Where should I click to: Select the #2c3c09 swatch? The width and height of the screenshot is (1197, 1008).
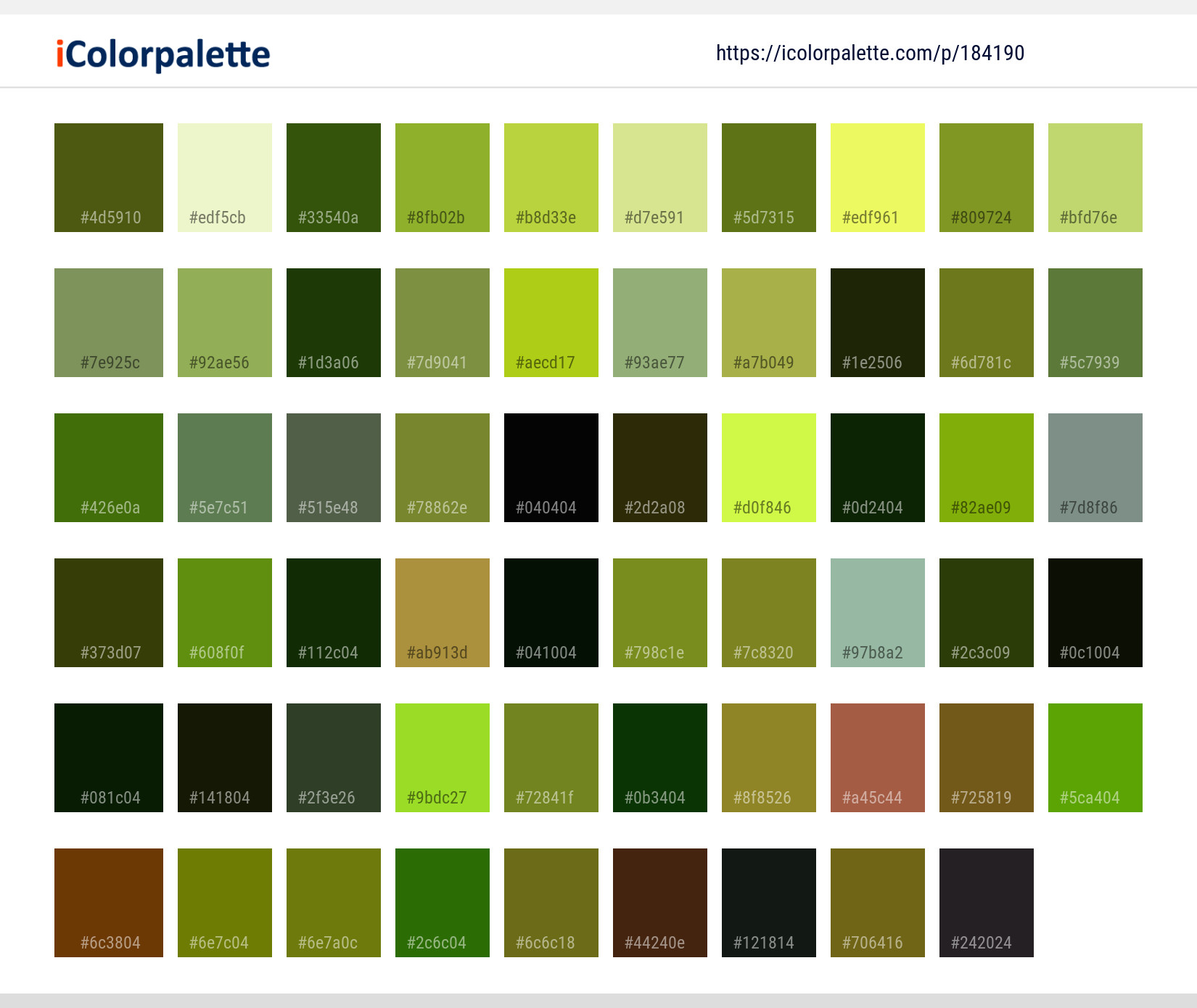pos(987,613)
